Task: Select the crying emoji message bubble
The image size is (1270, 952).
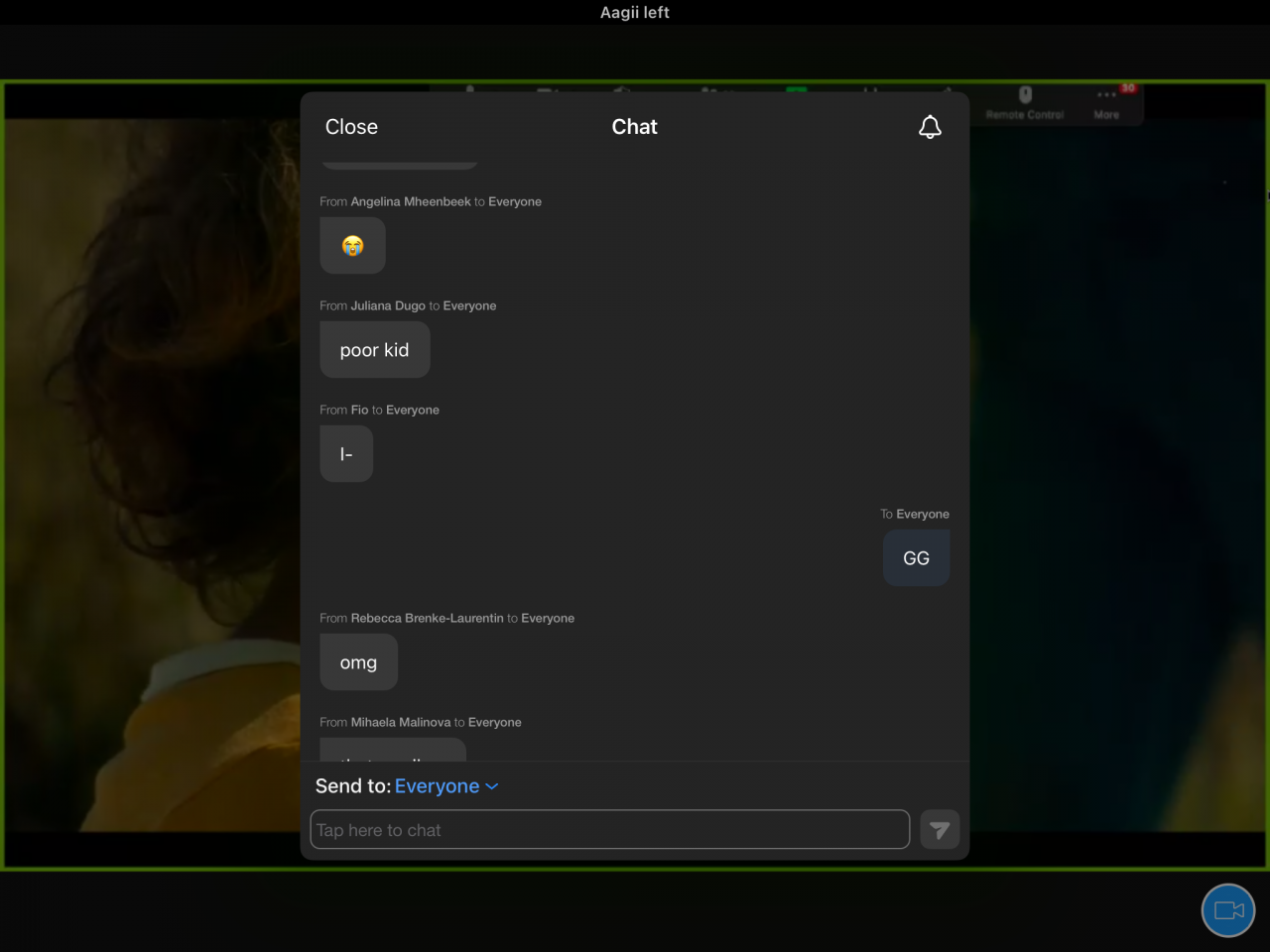Action: [352, 246]
